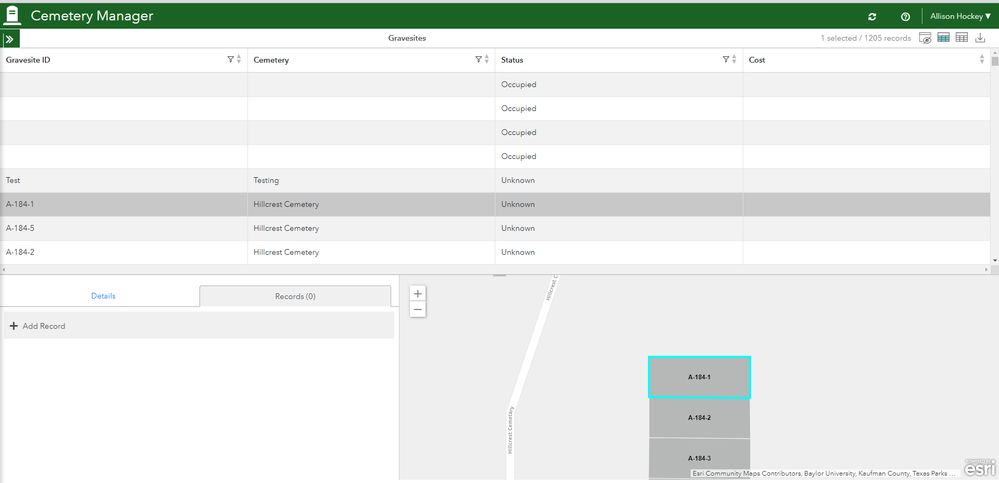Click the first Occupied status cell
This screenshot has height=483, width=999.
[x=619, y=84]
